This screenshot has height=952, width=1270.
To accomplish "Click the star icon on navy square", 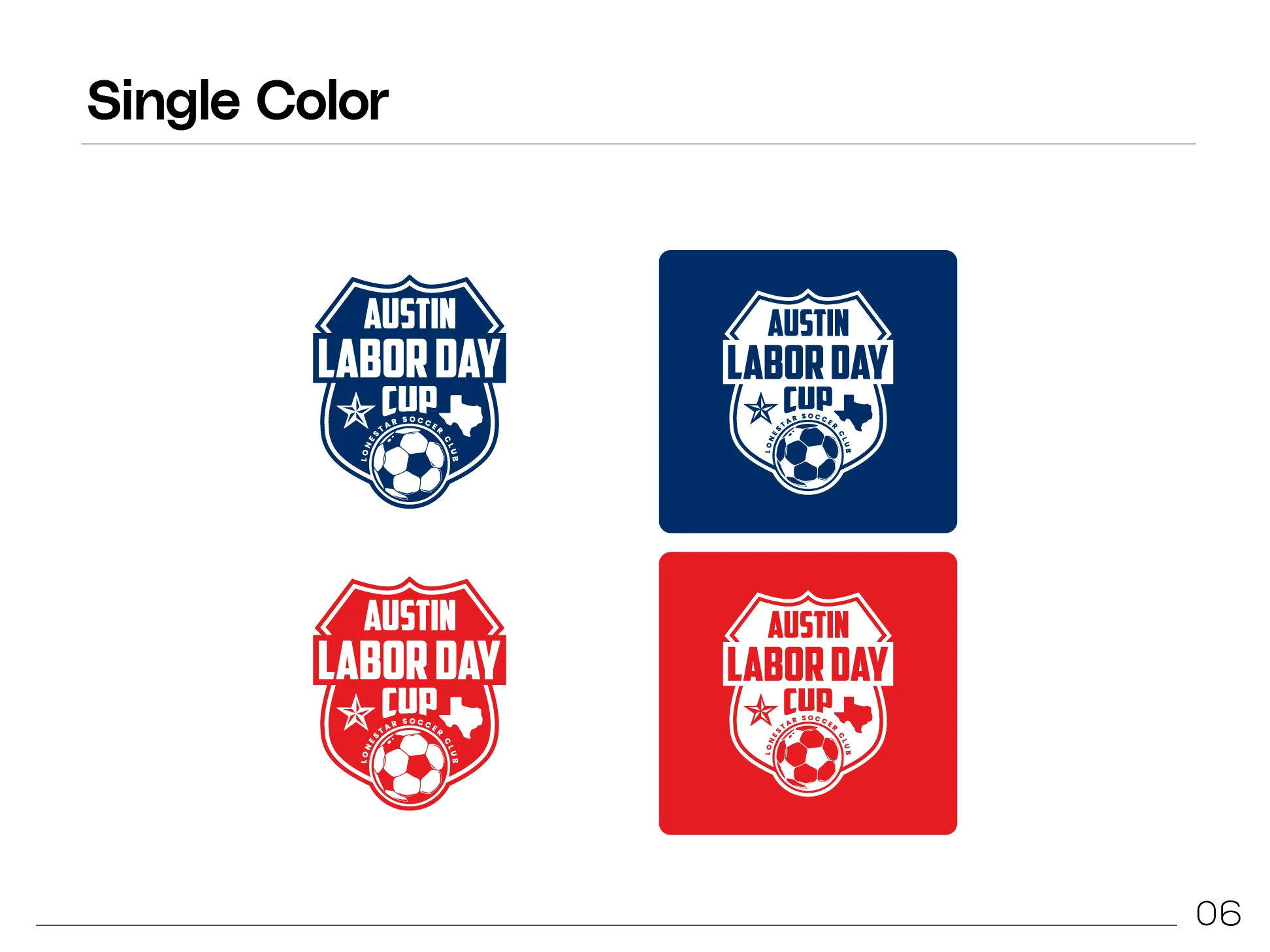I will coord(760,409).
